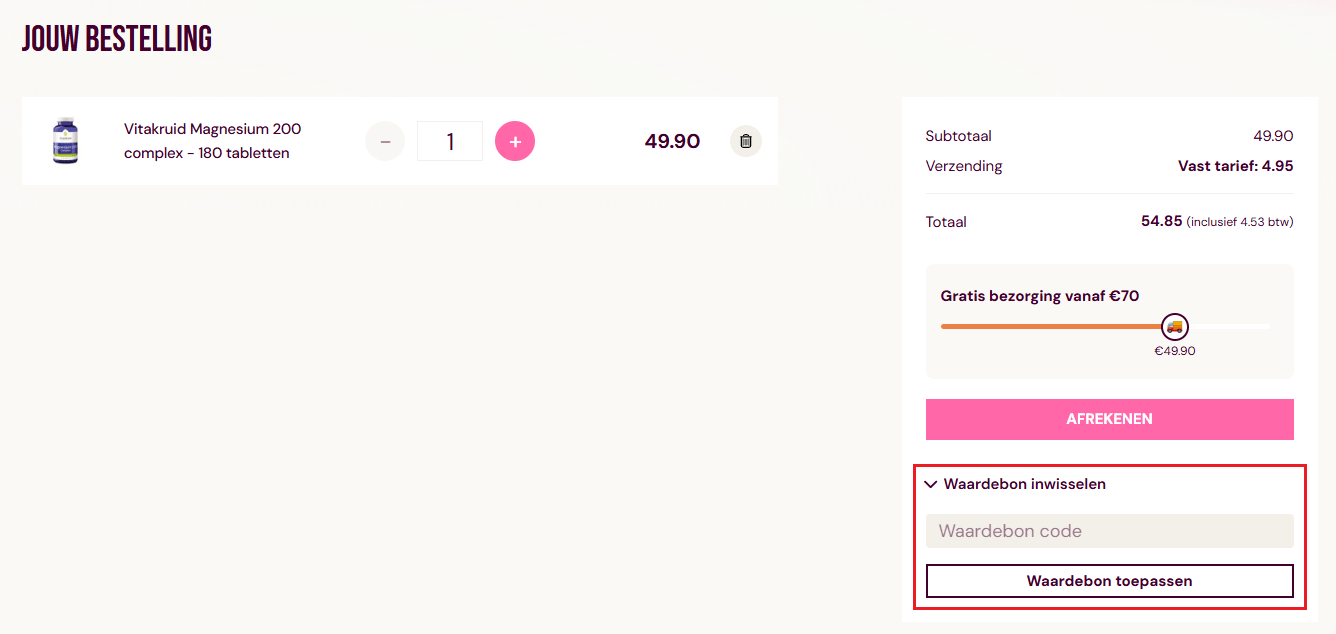Apply voucher with Waardebon toepassen button
This screenshot has width=1336, height=634.
click(x=1109, y=581)
